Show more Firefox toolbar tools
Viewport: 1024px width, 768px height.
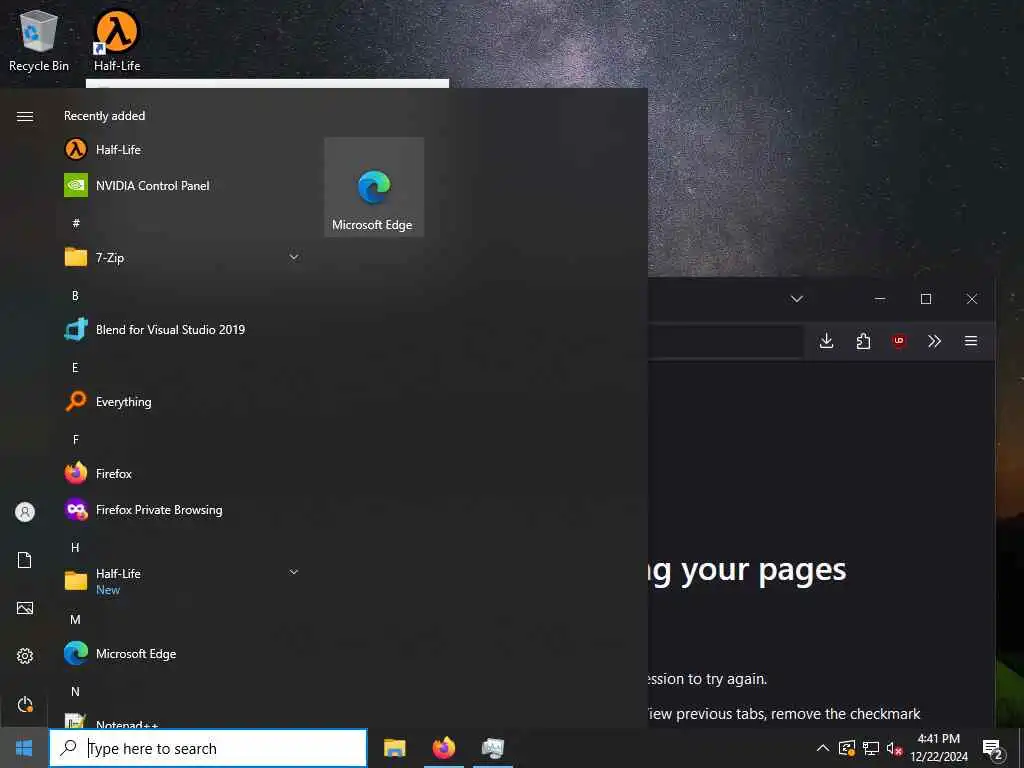coord(935,341)
